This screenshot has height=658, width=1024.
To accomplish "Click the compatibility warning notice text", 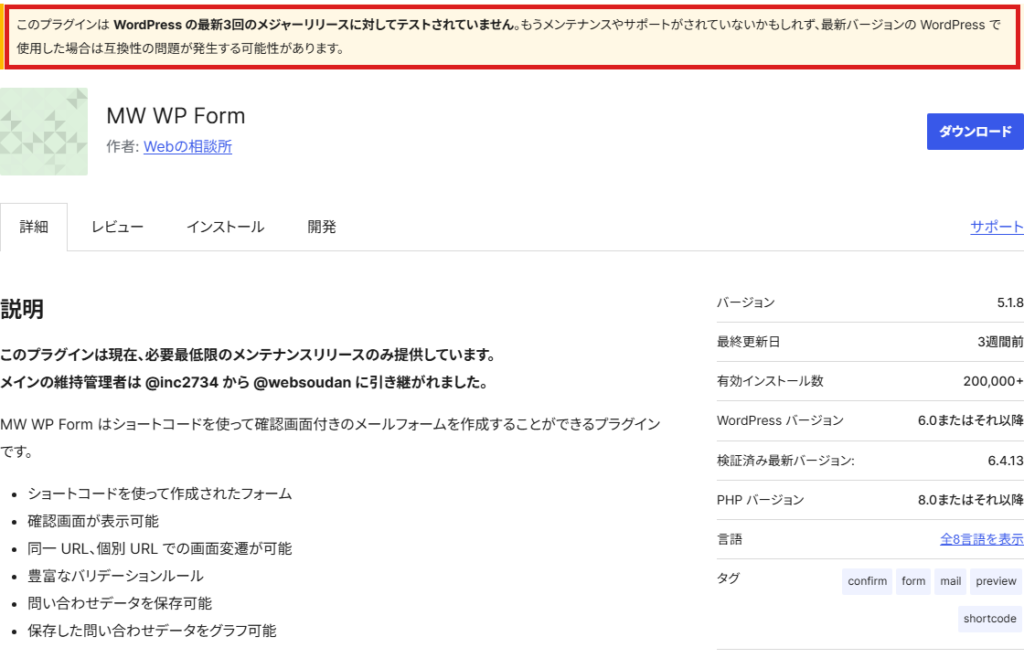I will (x=508, y=37).
